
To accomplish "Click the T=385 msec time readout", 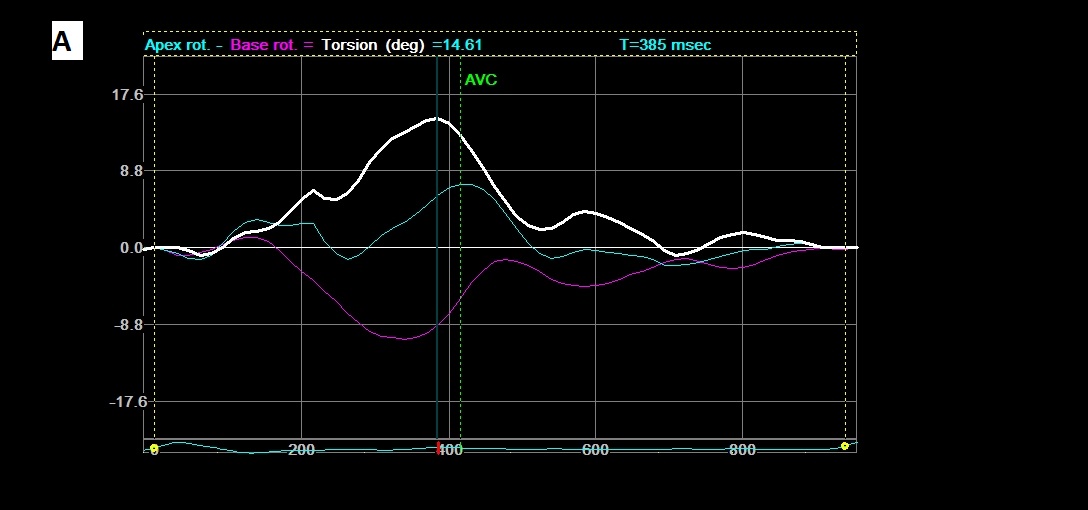I will pyautogui.click(x=665, y=45).
